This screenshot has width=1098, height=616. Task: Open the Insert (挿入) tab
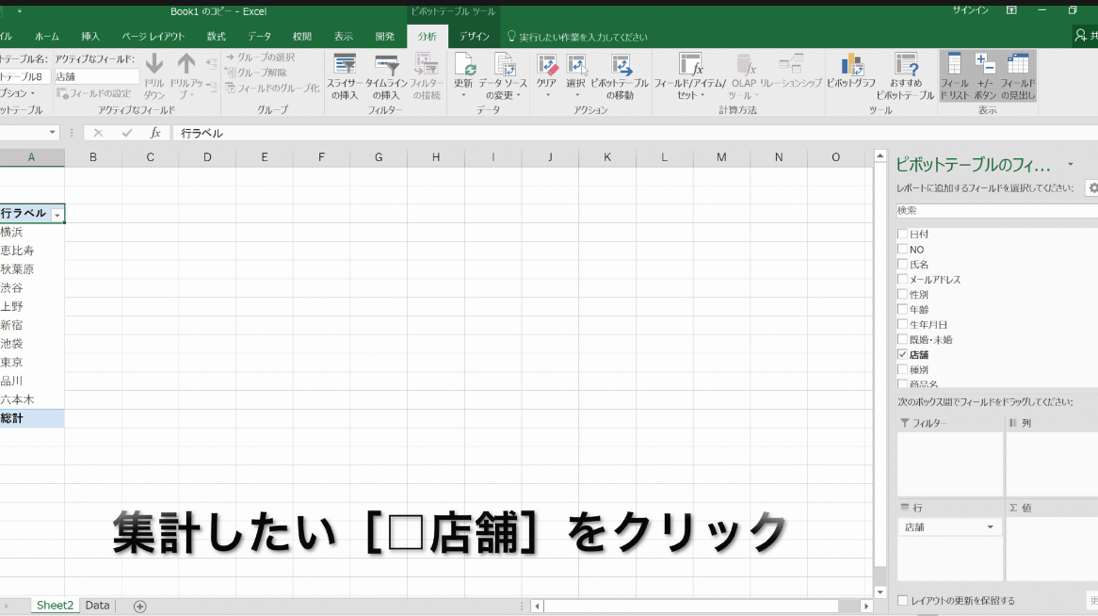[90, 36]
